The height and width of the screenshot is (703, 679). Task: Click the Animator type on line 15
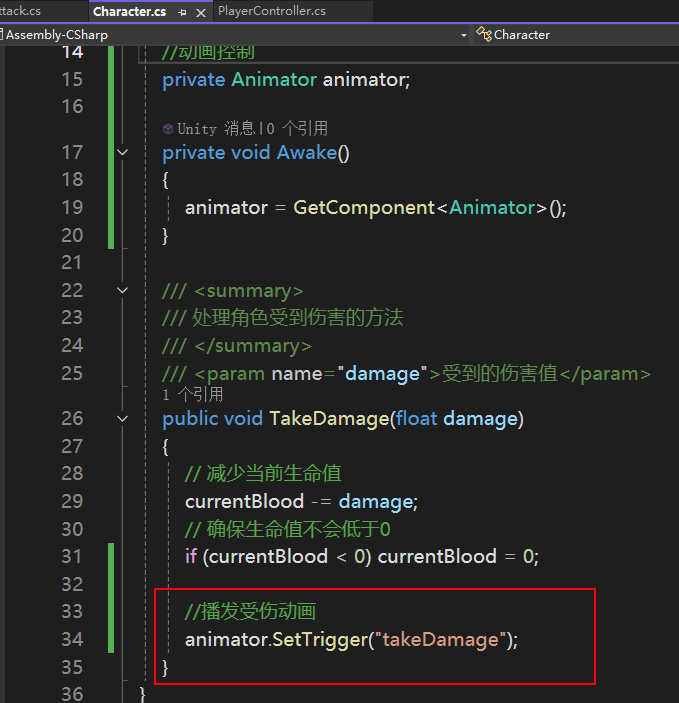[x=274, y=80]
